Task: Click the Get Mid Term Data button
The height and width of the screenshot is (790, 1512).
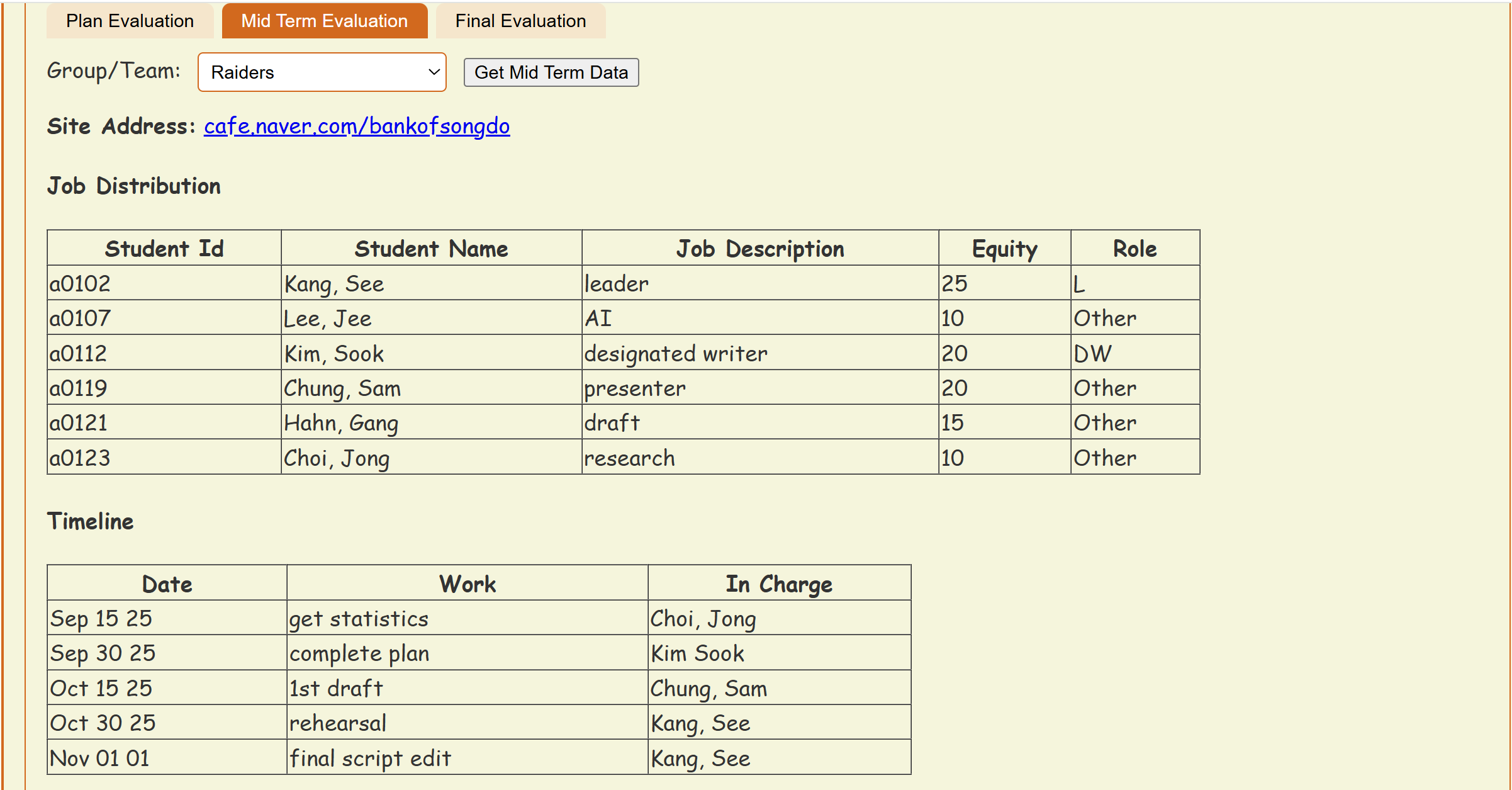Action: point(551,72)
